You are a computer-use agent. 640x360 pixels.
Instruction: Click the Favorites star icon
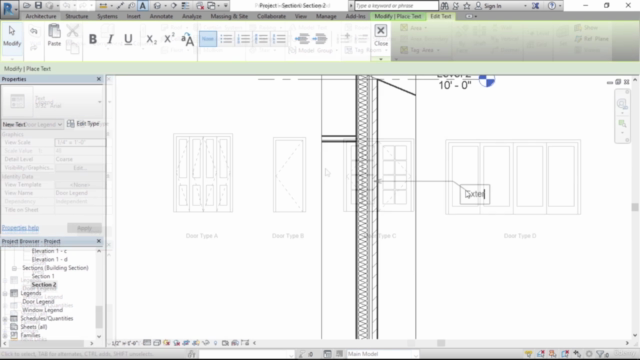(x=467, y=6)
